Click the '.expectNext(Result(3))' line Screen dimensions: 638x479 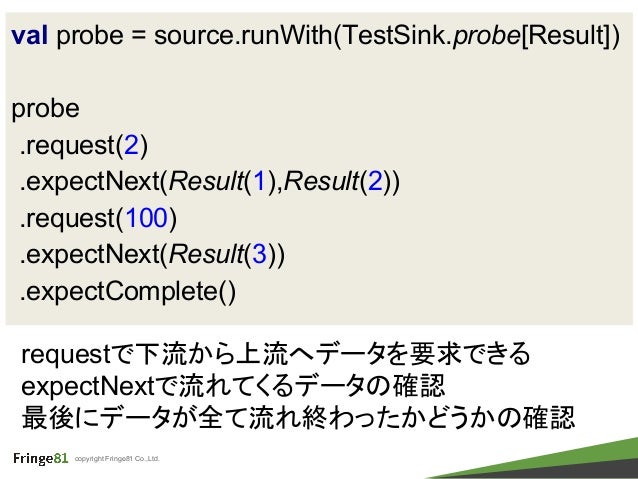tap(152, 255)
